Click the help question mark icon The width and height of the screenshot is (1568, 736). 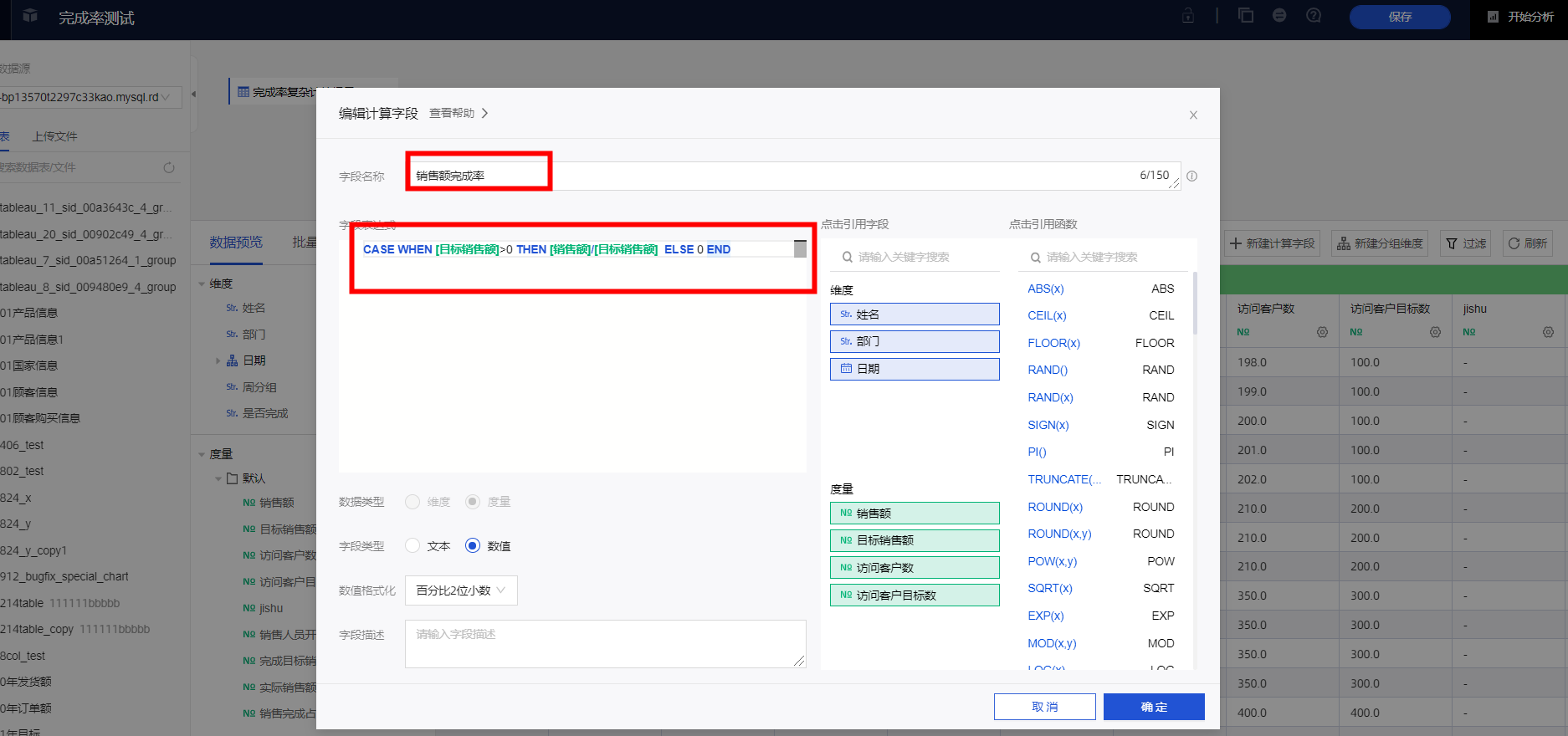(1314, 16)
